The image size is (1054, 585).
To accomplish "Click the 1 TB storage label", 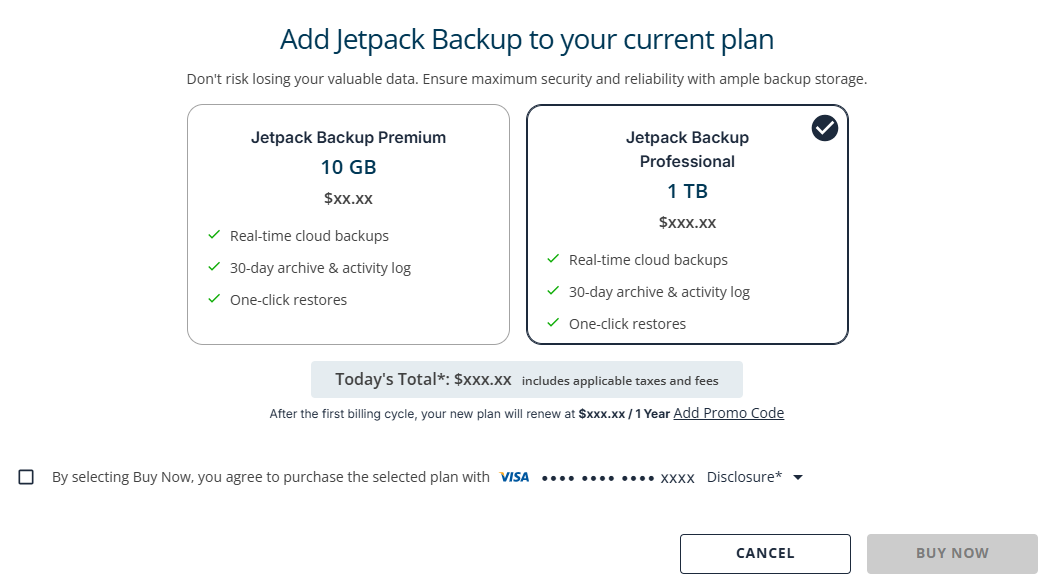I will point(687,190).
